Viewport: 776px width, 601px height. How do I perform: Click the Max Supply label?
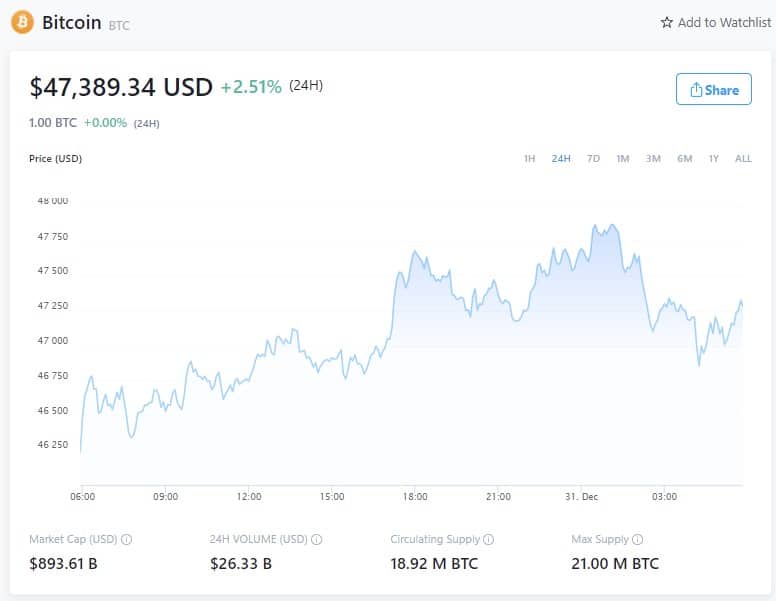[600, 539]
